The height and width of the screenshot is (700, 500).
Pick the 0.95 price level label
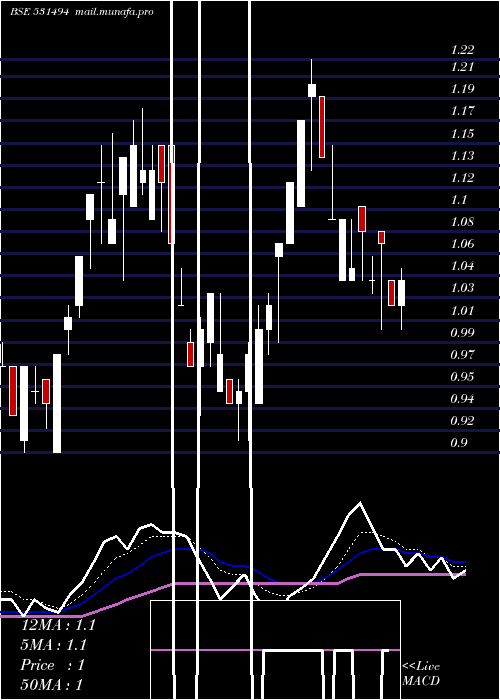point(462,377)
